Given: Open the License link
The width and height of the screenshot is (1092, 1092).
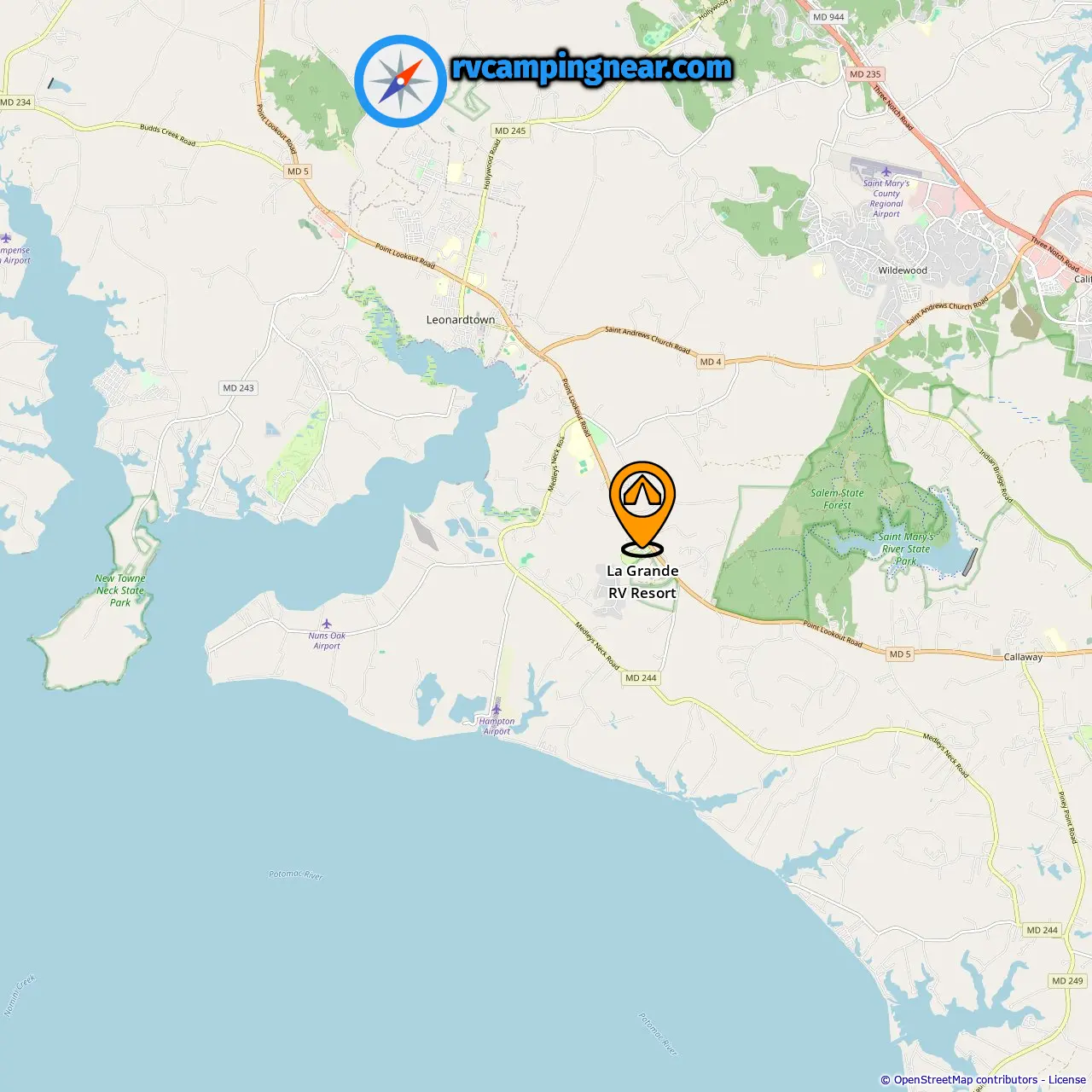Looking at the screenshot, I should click(x=1067, y=1080).
